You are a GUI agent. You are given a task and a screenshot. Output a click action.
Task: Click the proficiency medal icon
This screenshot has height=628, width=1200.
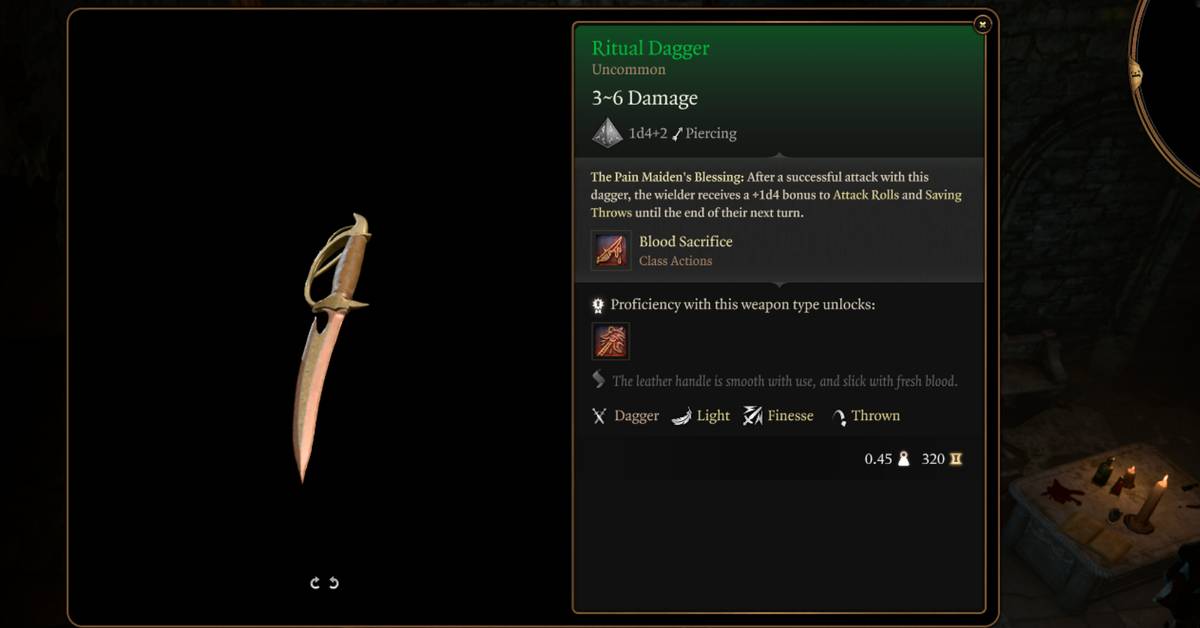pos(598,305)
